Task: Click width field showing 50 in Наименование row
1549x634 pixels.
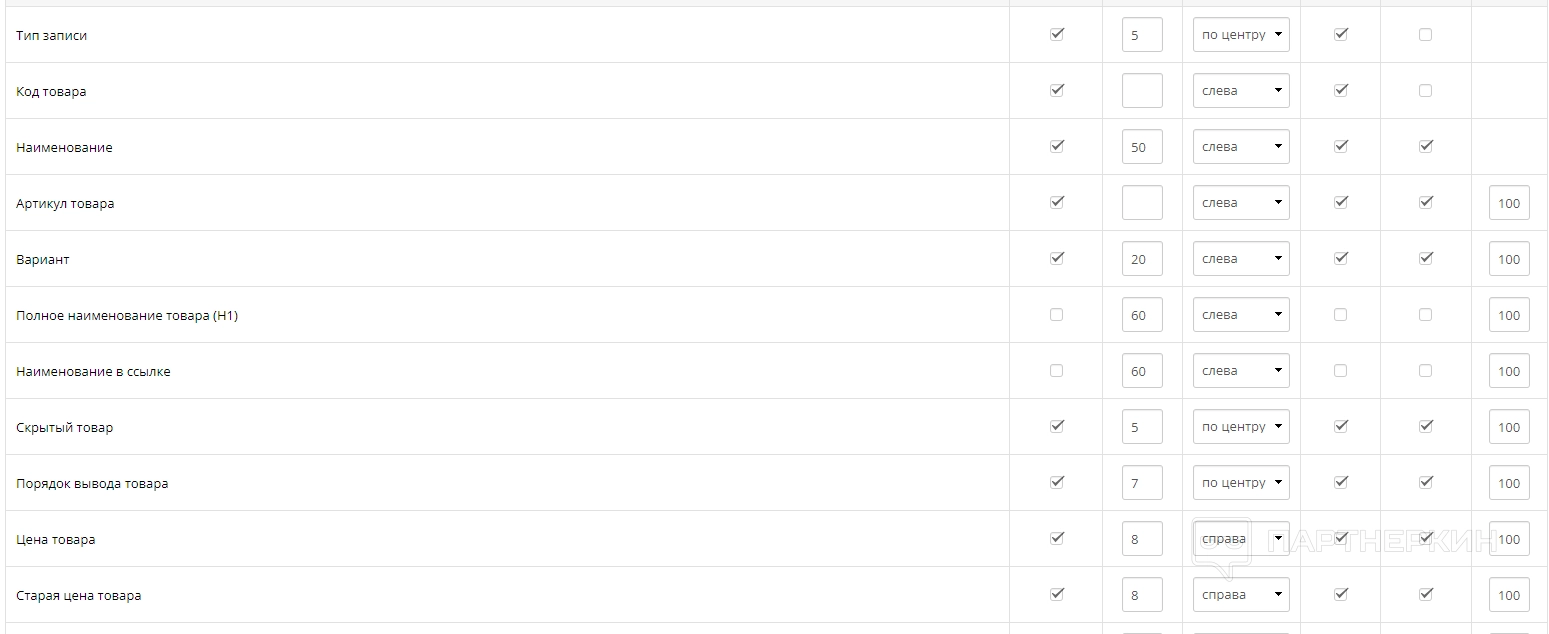Action: (x=1142, y=147)
